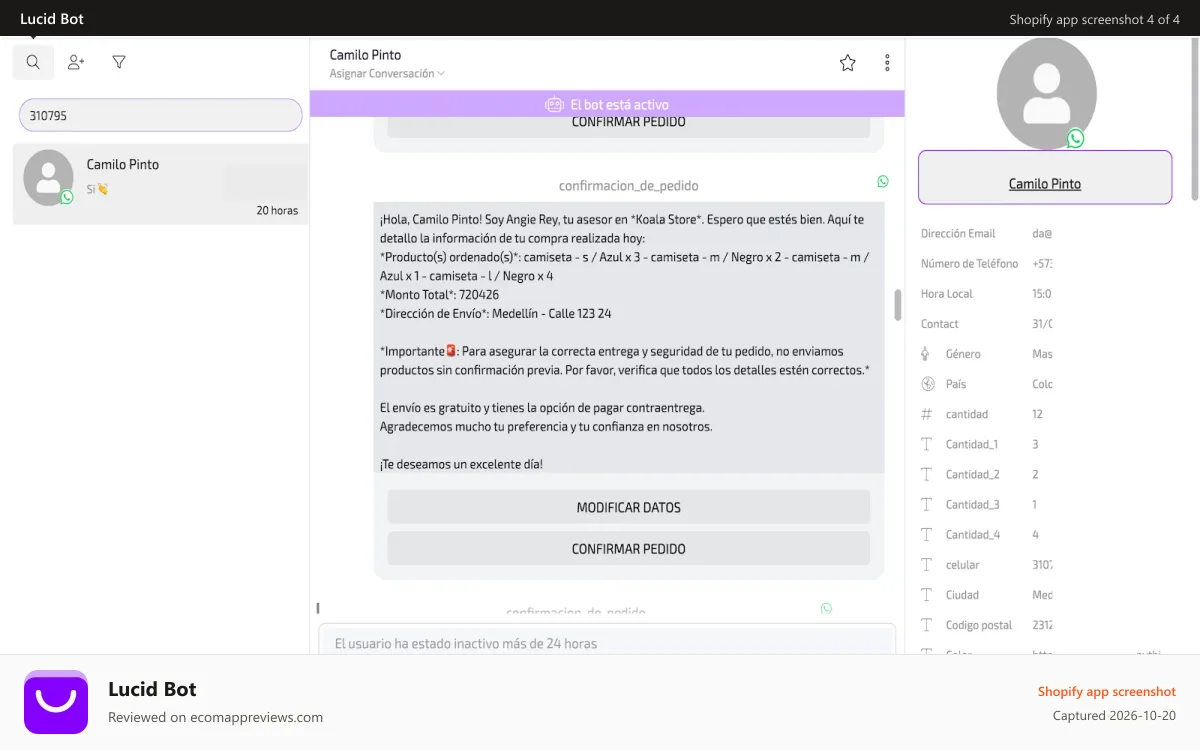
Task: Click the text icon beside Cantidad_1
Action: point(926,444)
